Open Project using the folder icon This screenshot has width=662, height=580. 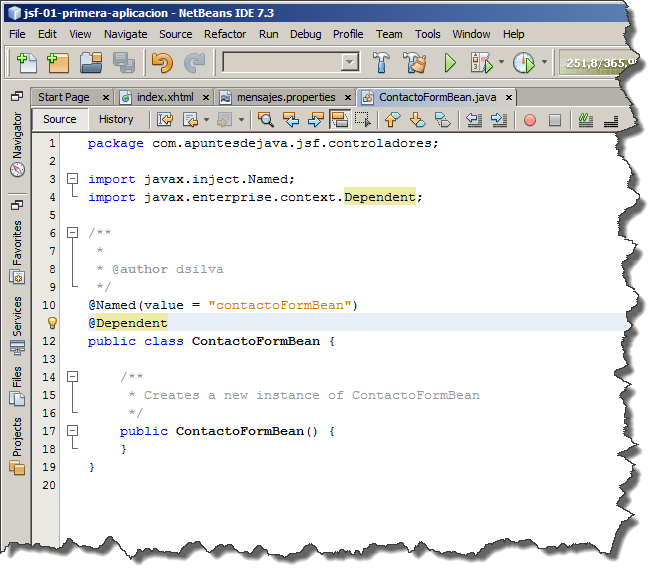[91, 63]
